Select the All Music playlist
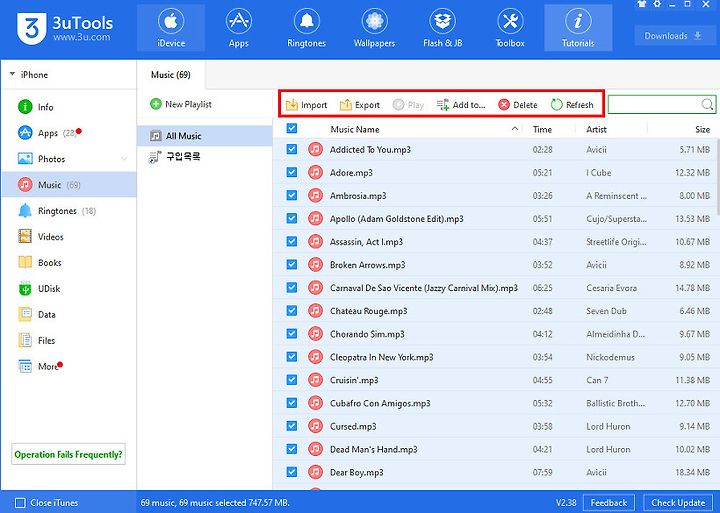Viewport: 720px width, 513px height. [205, 136]
